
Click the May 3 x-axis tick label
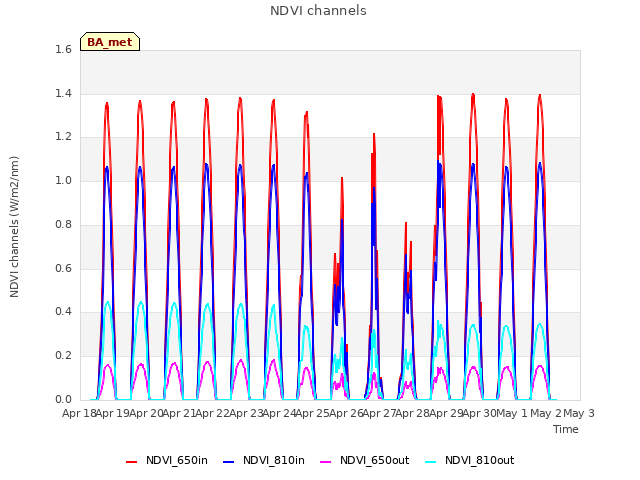click(579, 413)
